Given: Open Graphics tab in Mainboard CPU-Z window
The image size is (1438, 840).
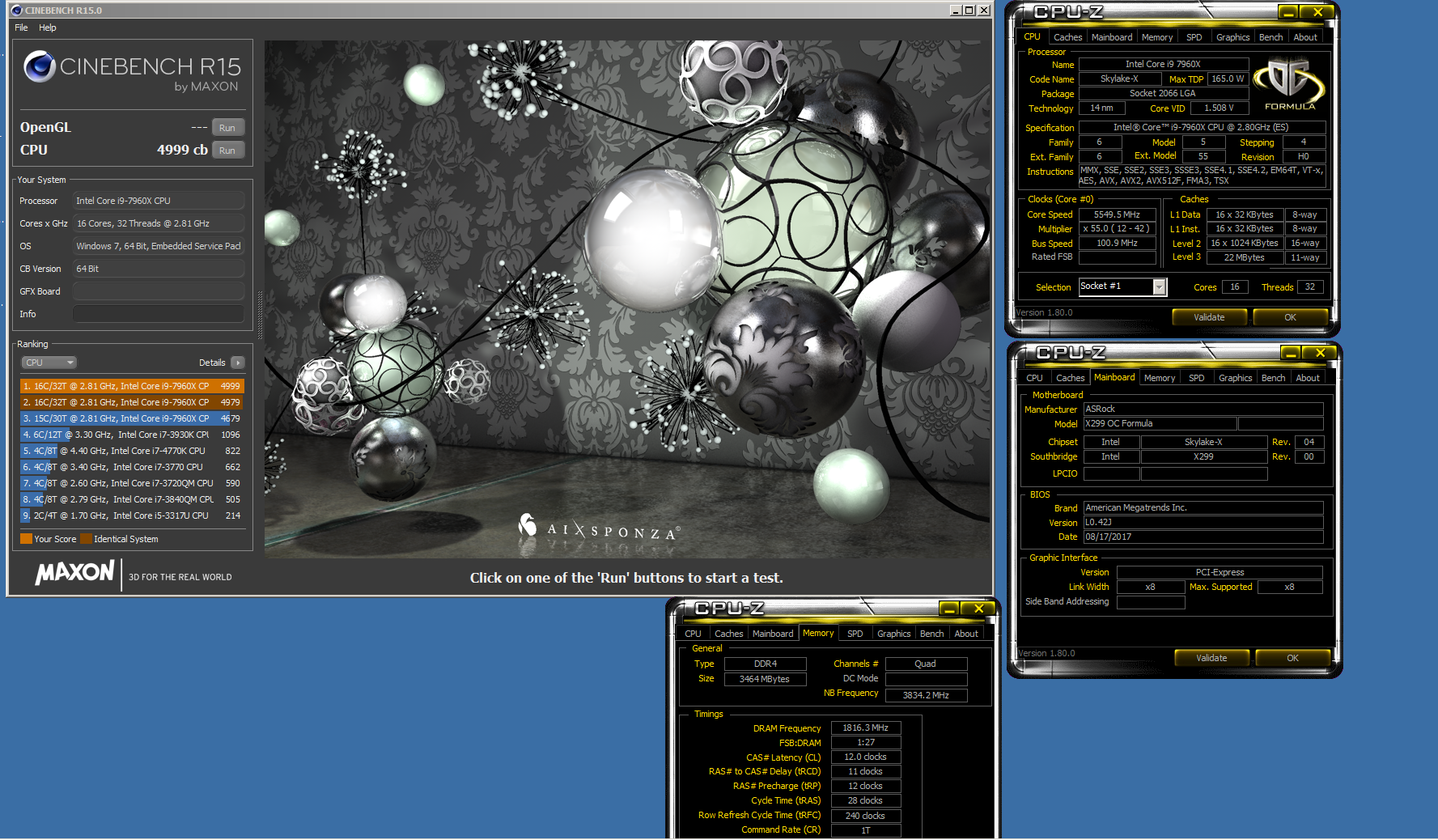Looking at the screenshot, I should click(x=1235, y=378).
